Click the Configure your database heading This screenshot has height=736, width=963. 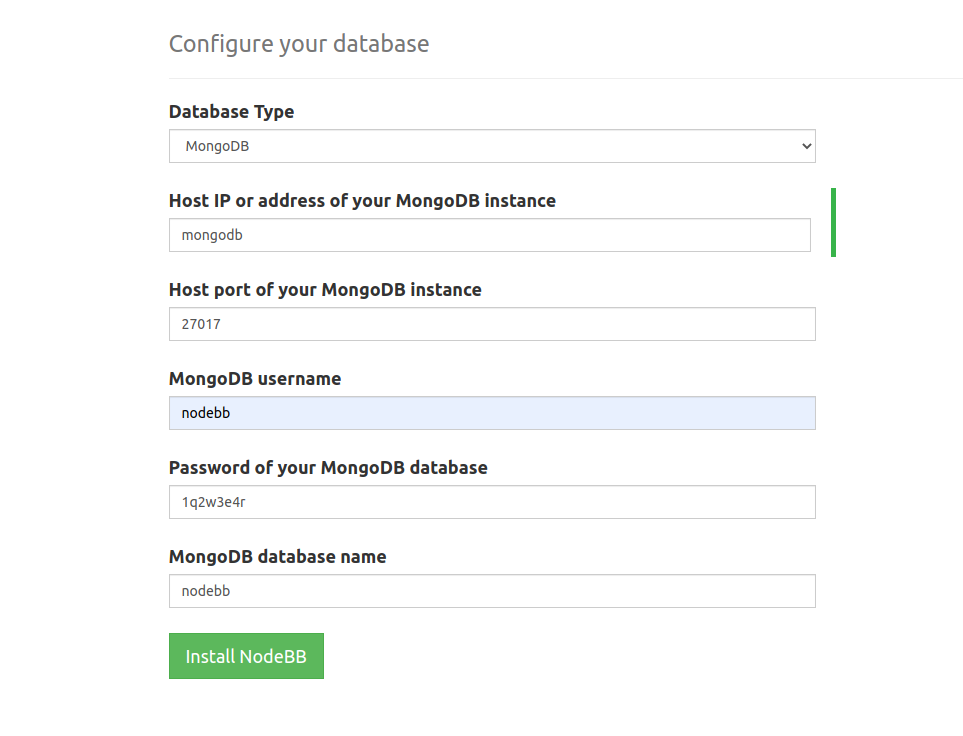(298, 44)
